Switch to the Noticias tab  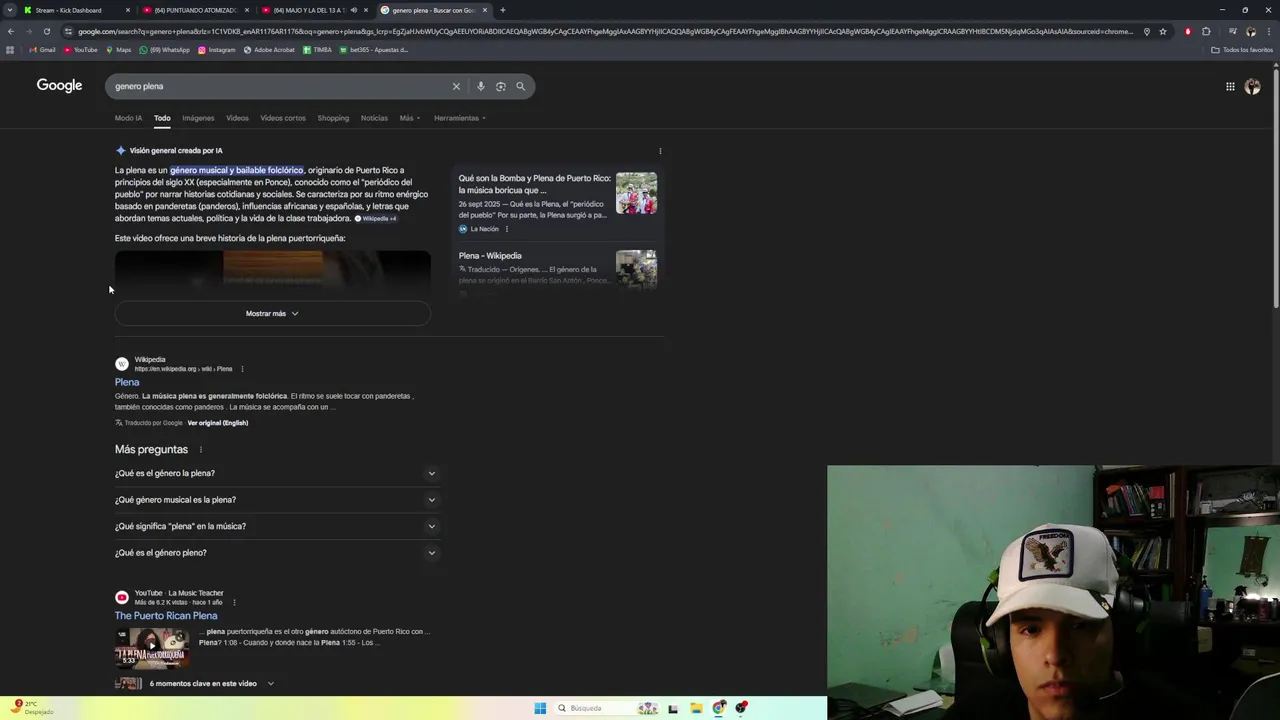(374, 118)
